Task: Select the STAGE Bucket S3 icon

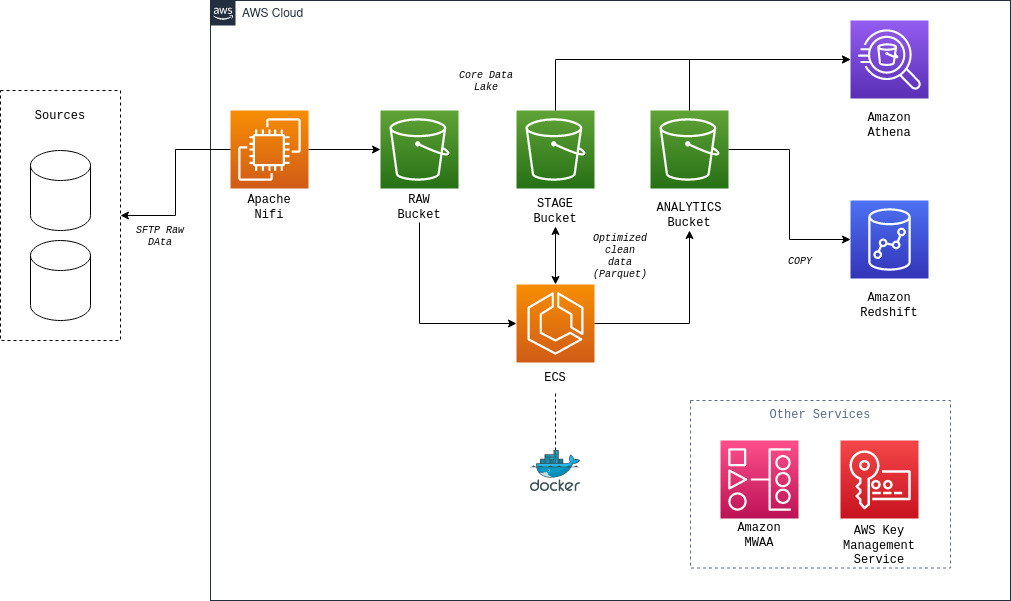Action: click(x=555, y=150)
